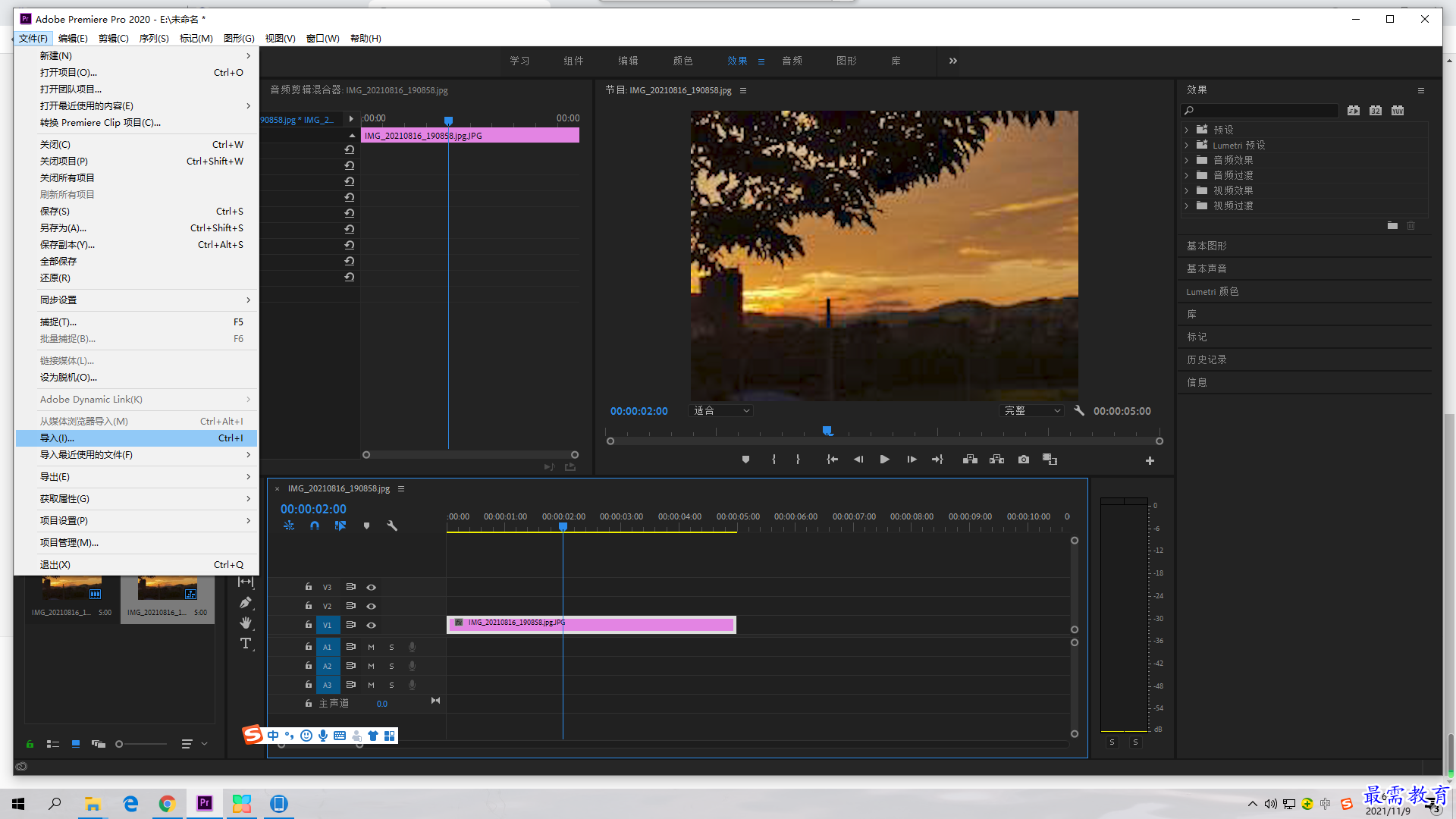Viewport: 1456px width, 819px height.
Task: Open 导出(E) submenu
Action: (x=136, y=476)
